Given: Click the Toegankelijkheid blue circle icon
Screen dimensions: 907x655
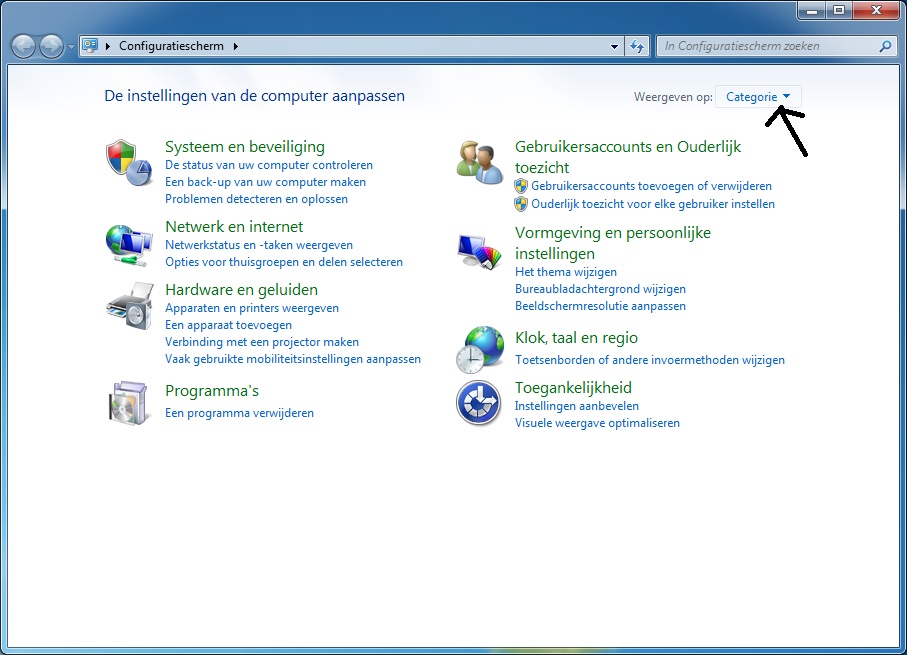Looking at the screenshot, I should point(478,403).
